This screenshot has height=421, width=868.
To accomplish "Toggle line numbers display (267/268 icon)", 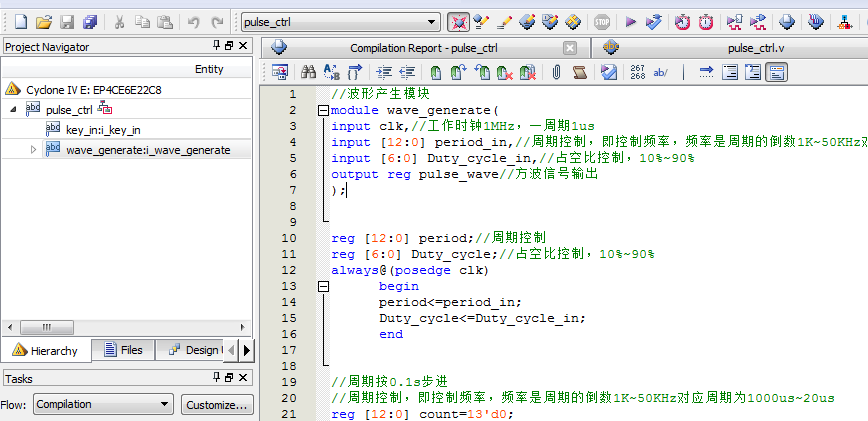I will [x=638, y=72].
